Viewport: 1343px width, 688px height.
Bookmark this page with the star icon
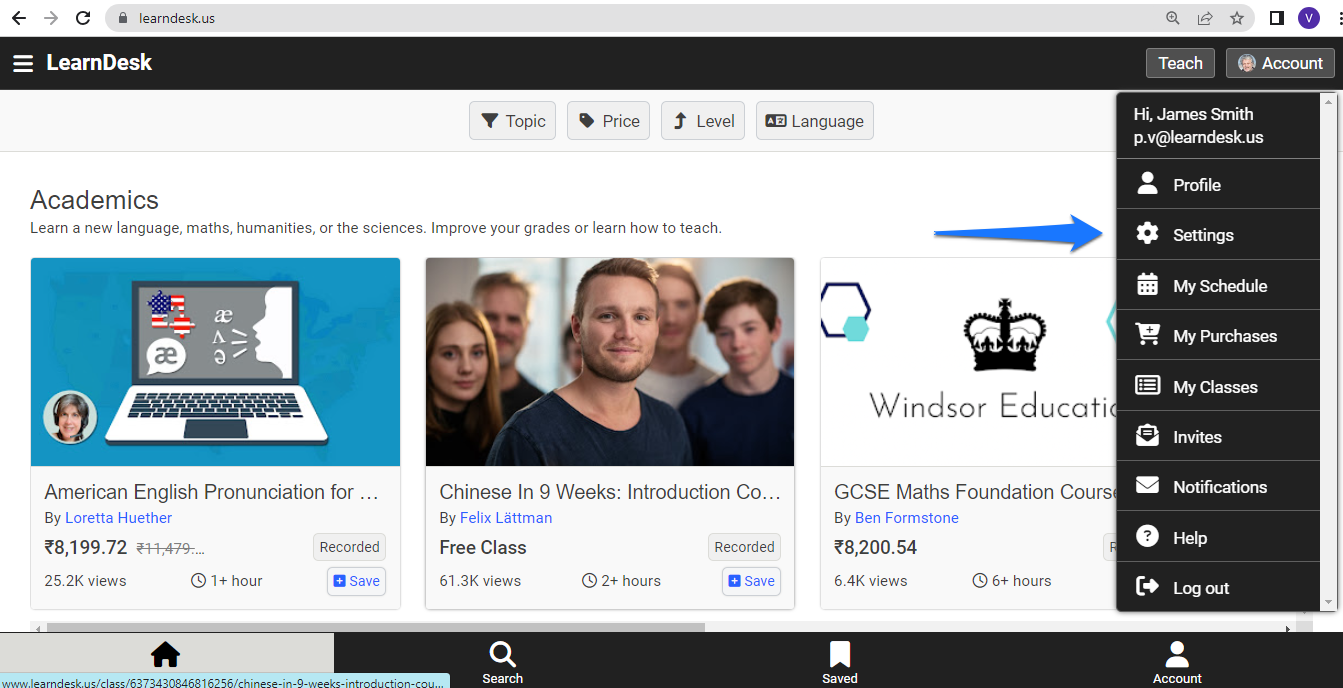tap(1237, 18)
